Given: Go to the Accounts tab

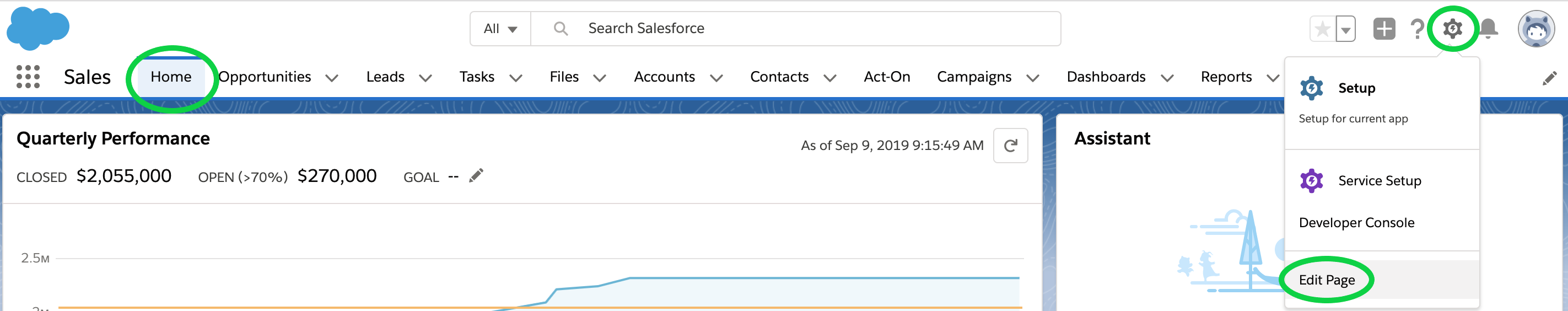Looking at the screenshot, I should [x=664, y=77].
